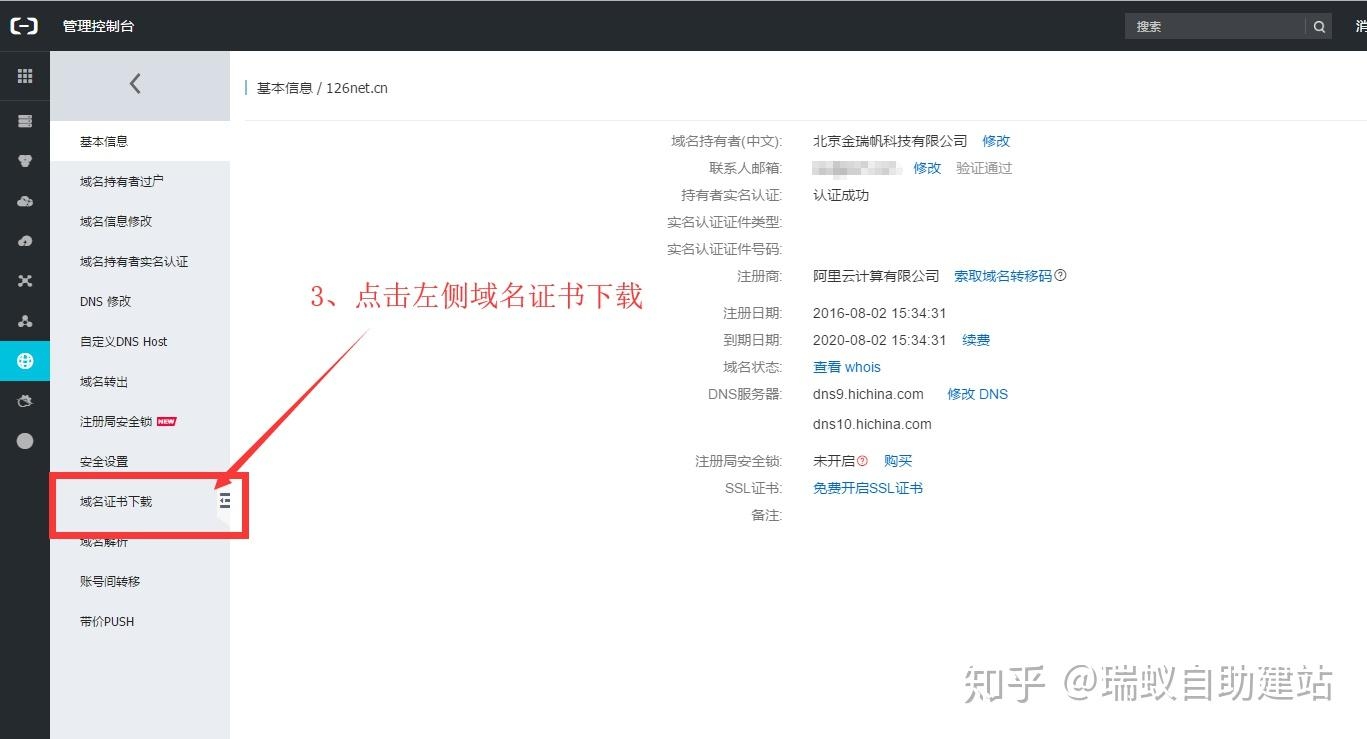This screenshot has height=739, width=1367.
Task: Click the 续费 renewal link
Action: (978, 340)
